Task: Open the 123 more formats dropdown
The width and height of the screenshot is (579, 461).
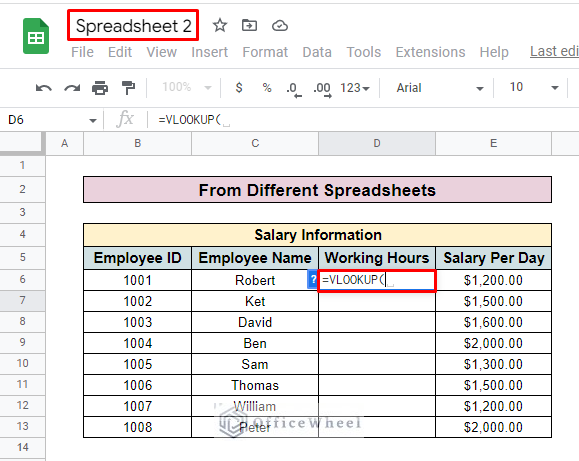Action: coord(354,88)
